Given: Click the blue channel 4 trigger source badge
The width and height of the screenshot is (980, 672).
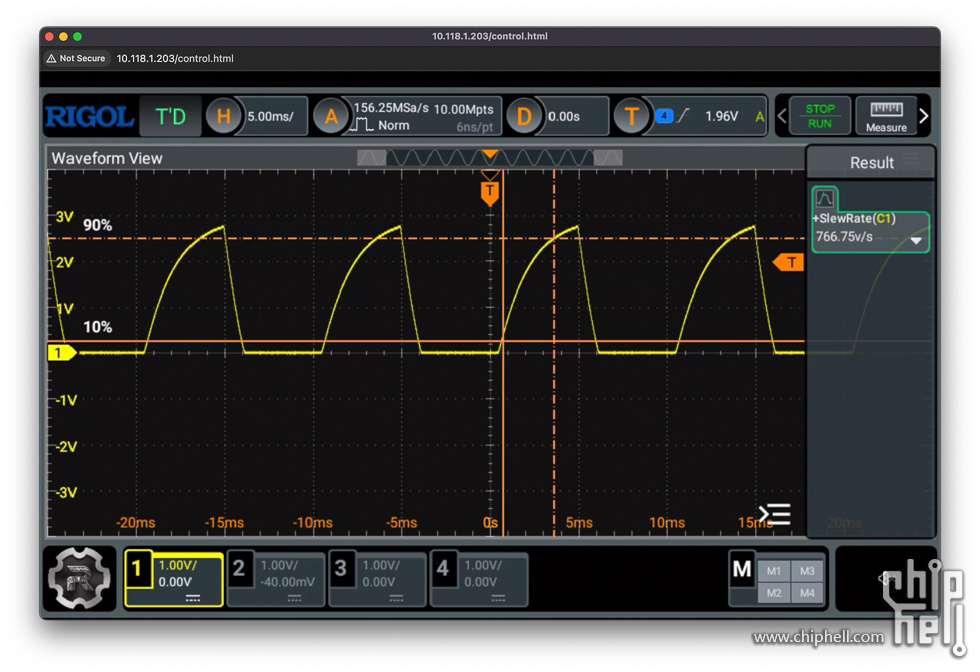Looking at the screenshot, I should (664, 116).
